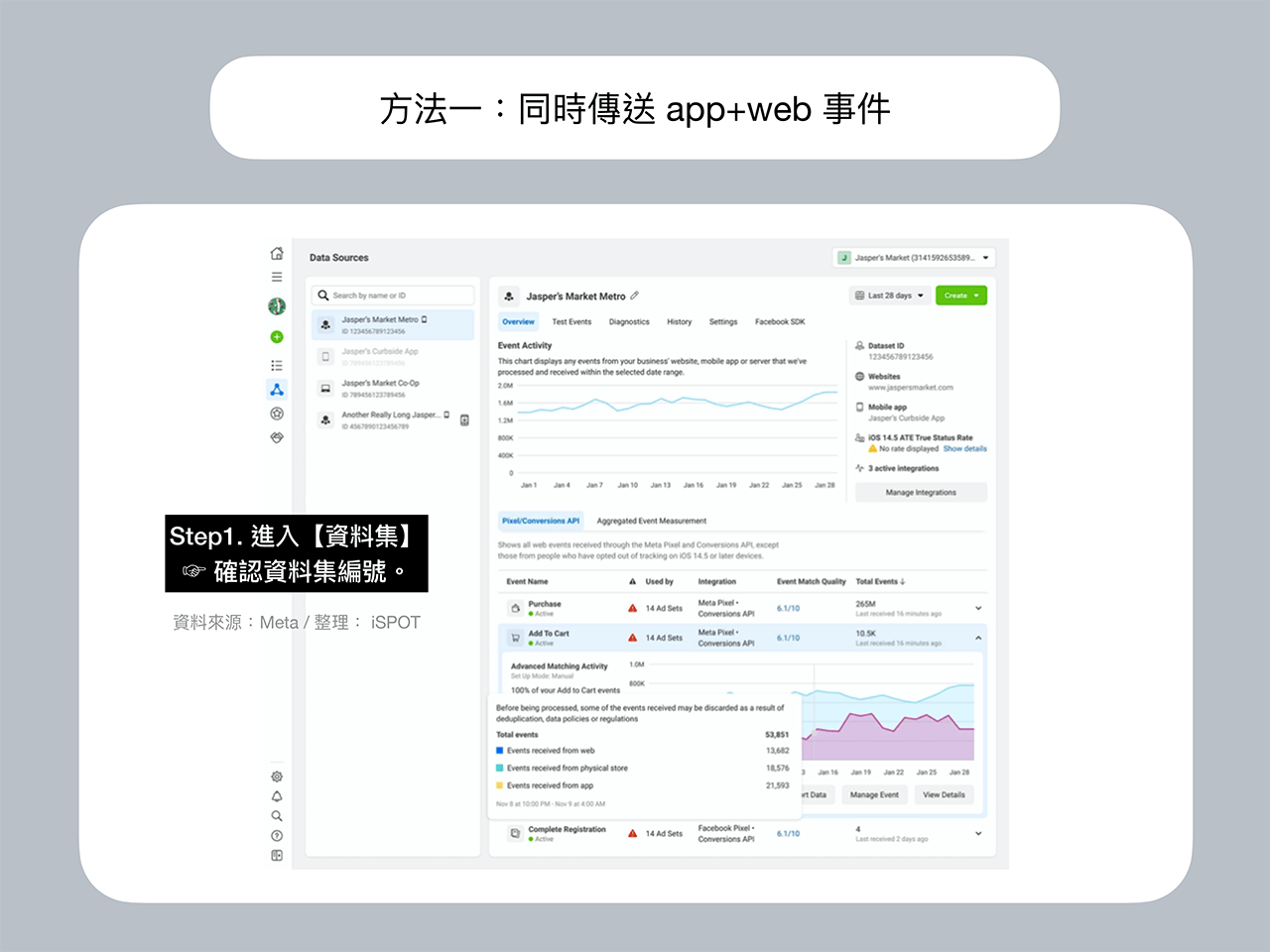Select the Pixel/Conversions API tab
1270x952 pixels.
pyautogui.click(x=541, y=521)
